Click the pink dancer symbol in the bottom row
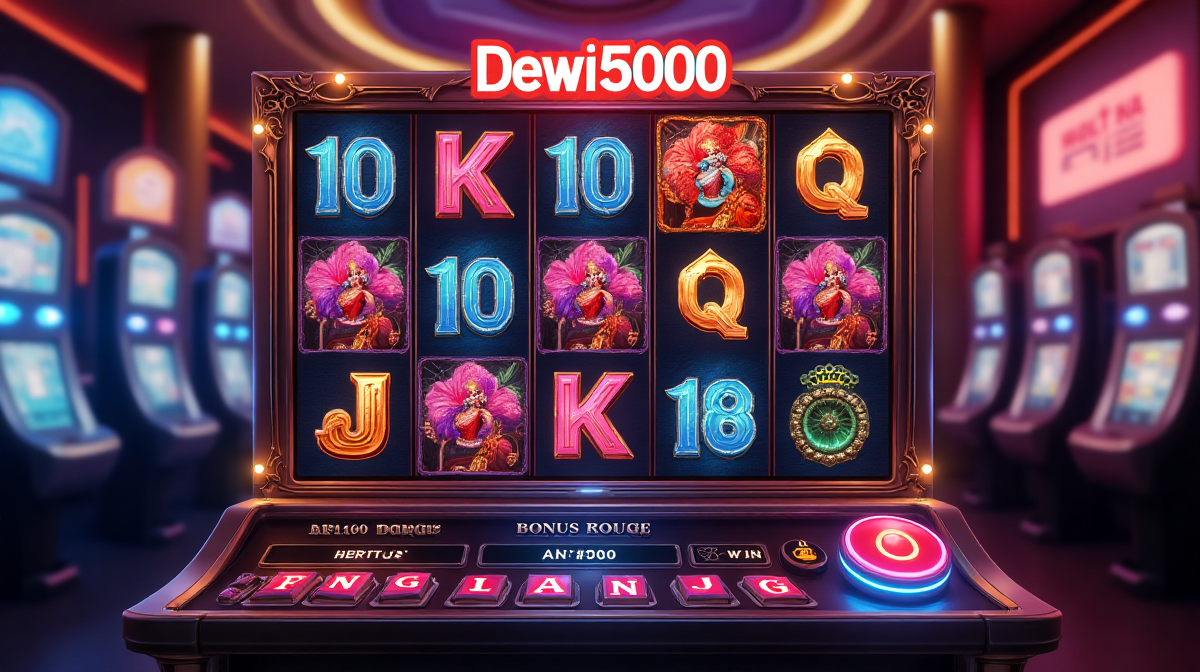1200x672 pixels. coord(472,414)
